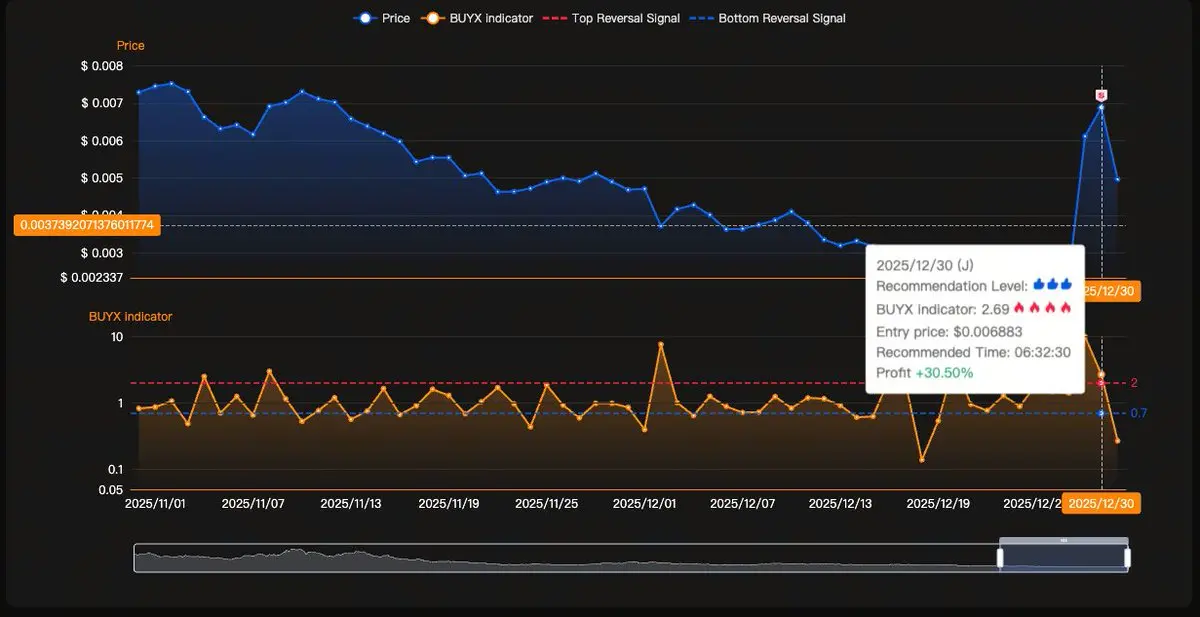
Task: Select the 2025/12/01 x-axis date
Action: [x=645, y=503]
